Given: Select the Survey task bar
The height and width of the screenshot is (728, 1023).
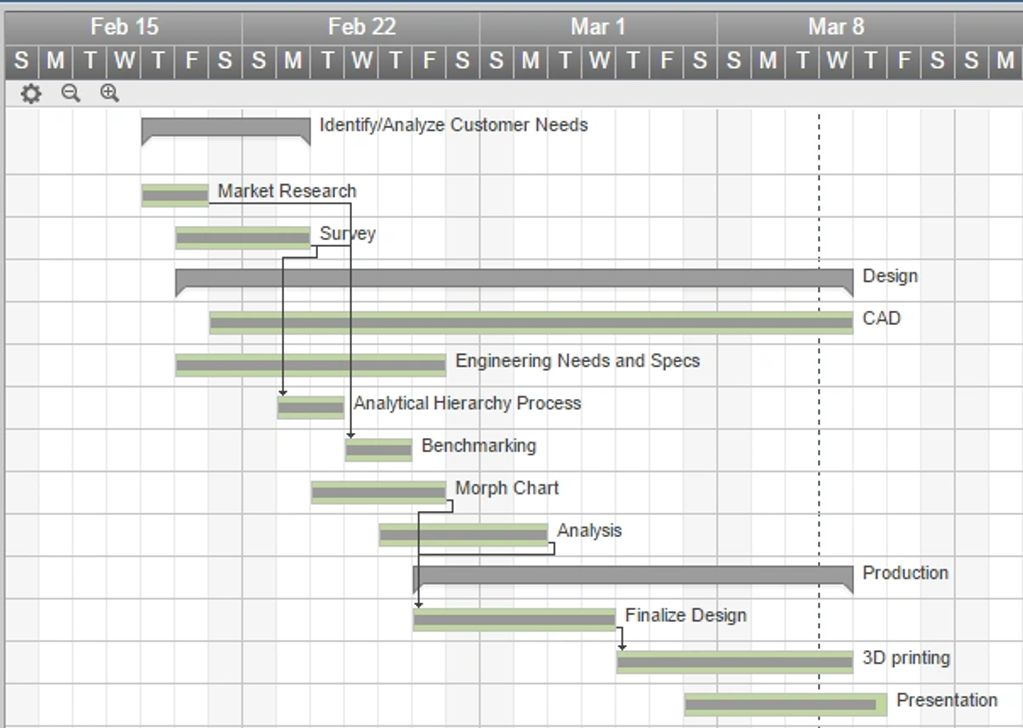Looking at the screenshot, I should click(243, 238).
